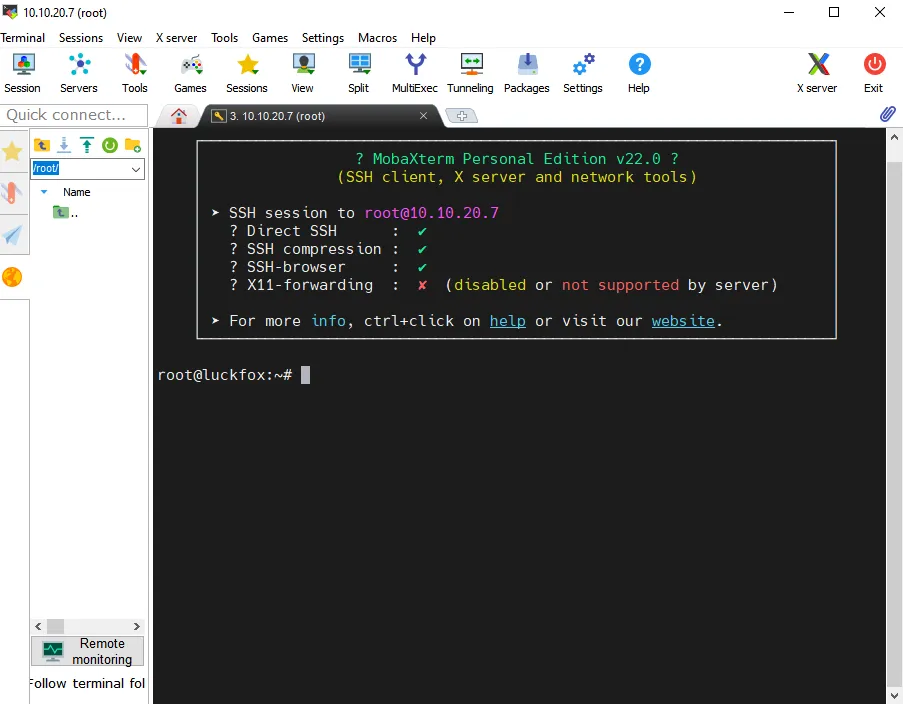Screen dimensions: 903x704
Task: Open the Tools menu
Action: [225, 38]
